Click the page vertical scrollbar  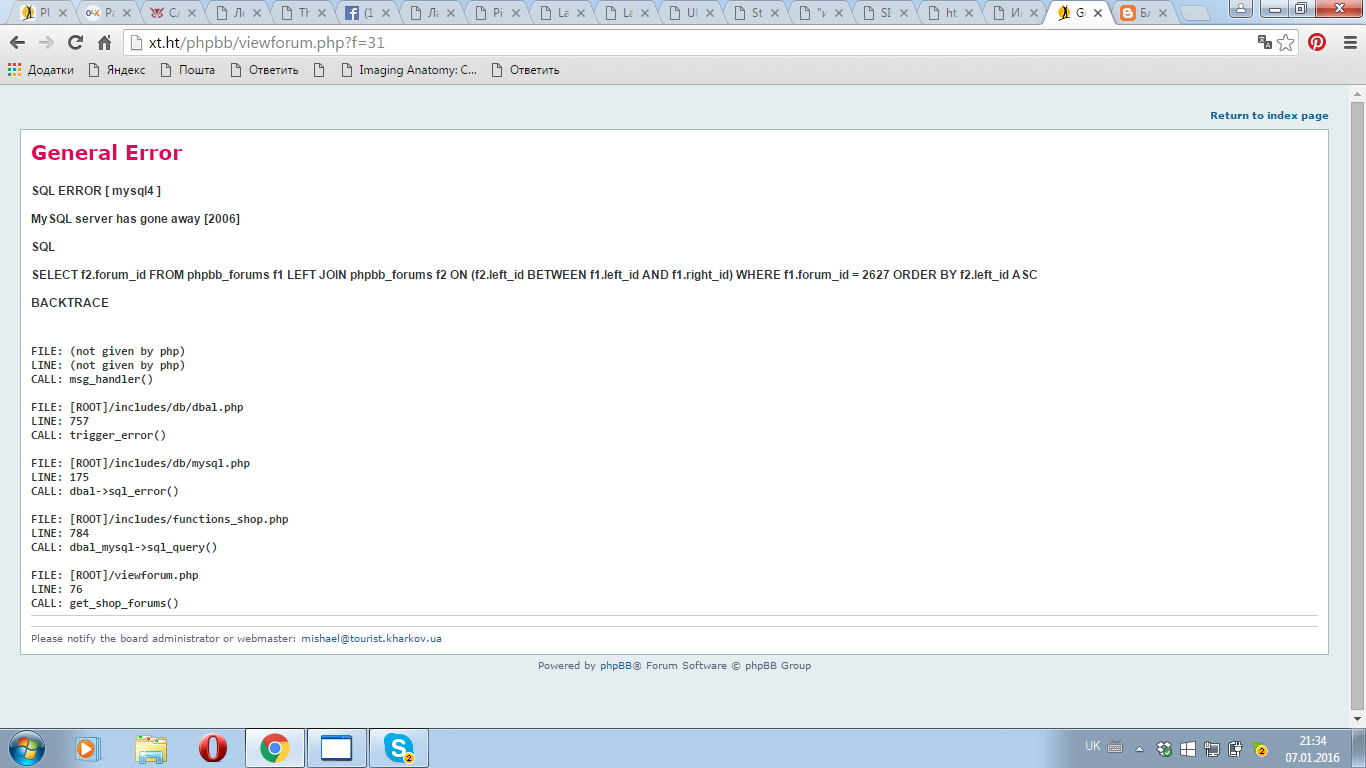[x=1357, y=400]
